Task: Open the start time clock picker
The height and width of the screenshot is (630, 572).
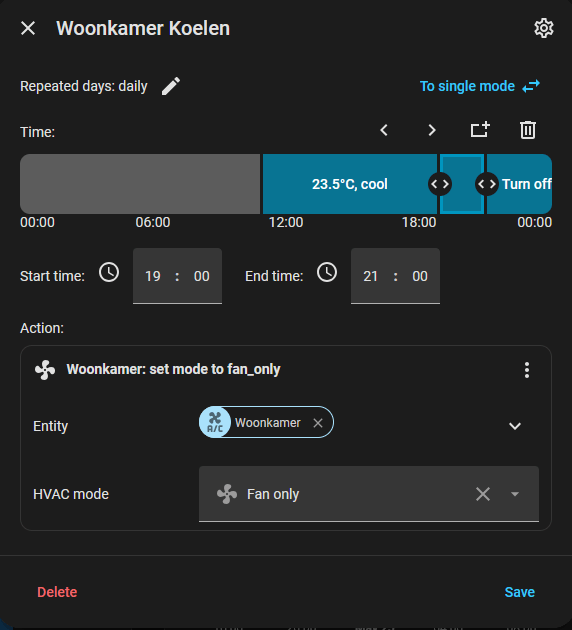Action: 109,273
